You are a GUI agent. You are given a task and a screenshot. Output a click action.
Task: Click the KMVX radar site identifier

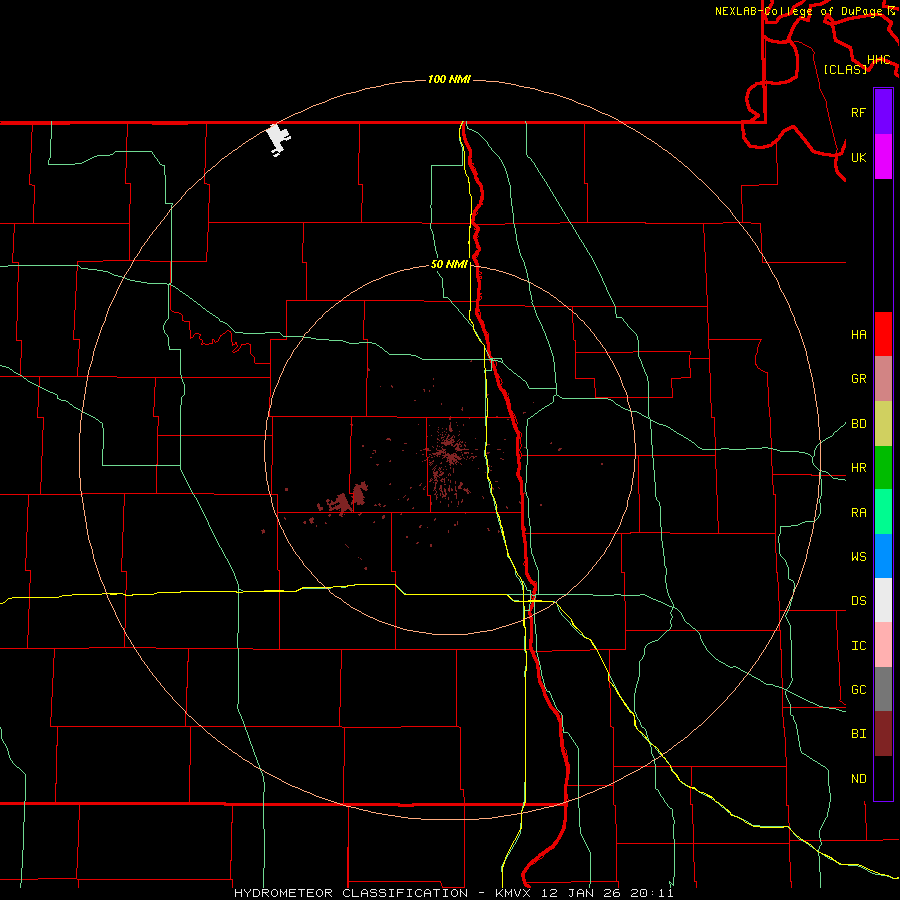click(x=516, y=893)
